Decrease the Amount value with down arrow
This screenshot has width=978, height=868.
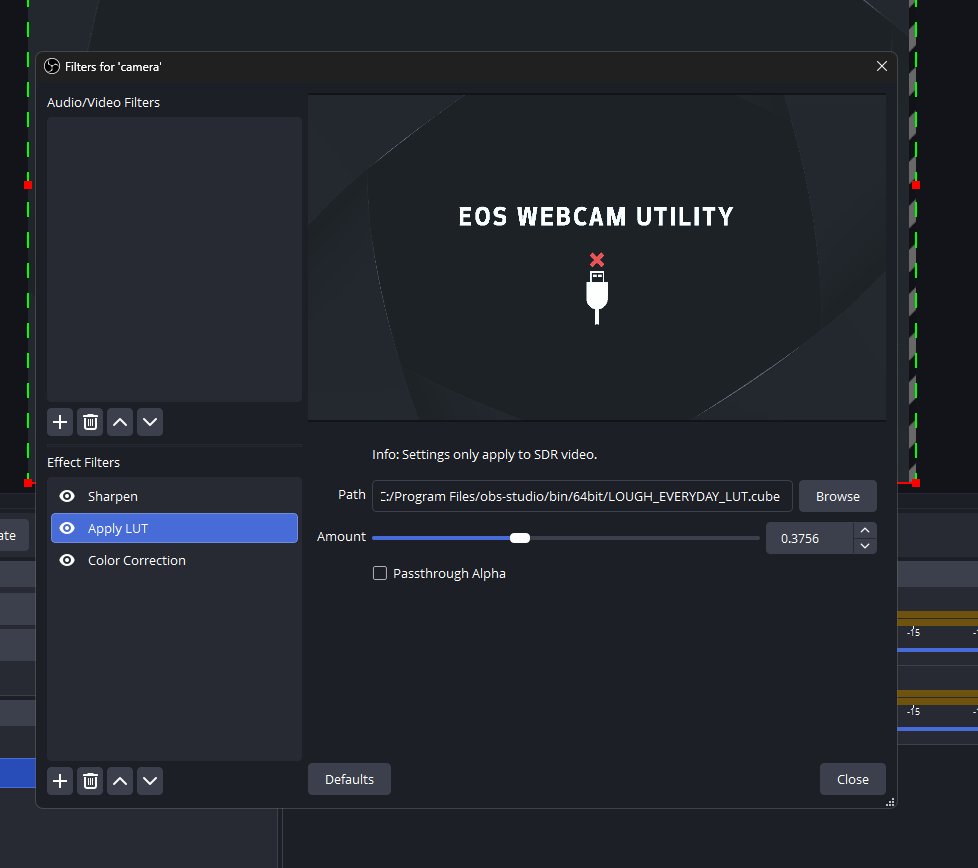coord(865,546)
